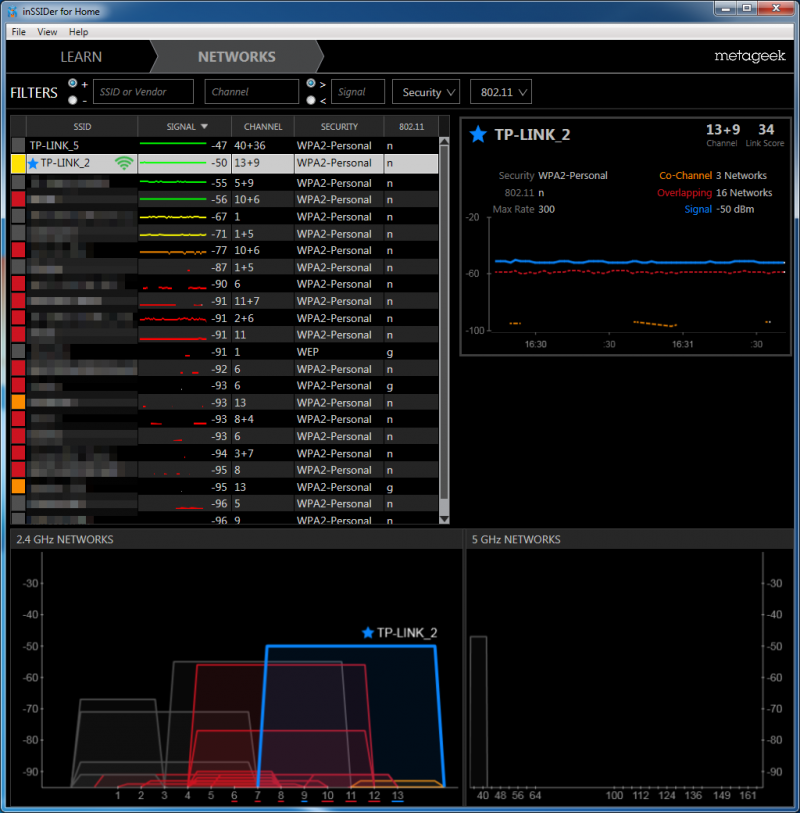Click the network list vertical scrollbar thumb
This screenshot has width=800, height=813.
[x=444, y=323]
